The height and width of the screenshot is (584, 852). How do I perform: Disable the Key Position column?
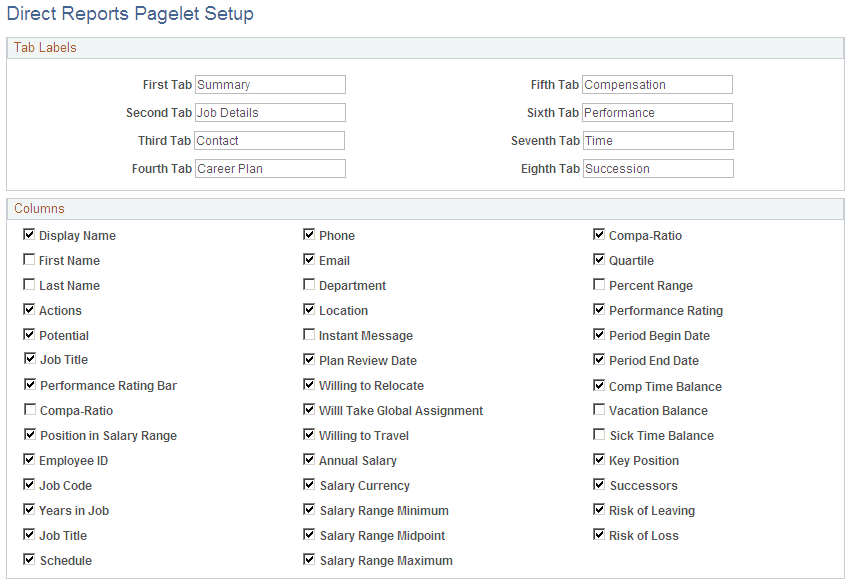[599, 459]
